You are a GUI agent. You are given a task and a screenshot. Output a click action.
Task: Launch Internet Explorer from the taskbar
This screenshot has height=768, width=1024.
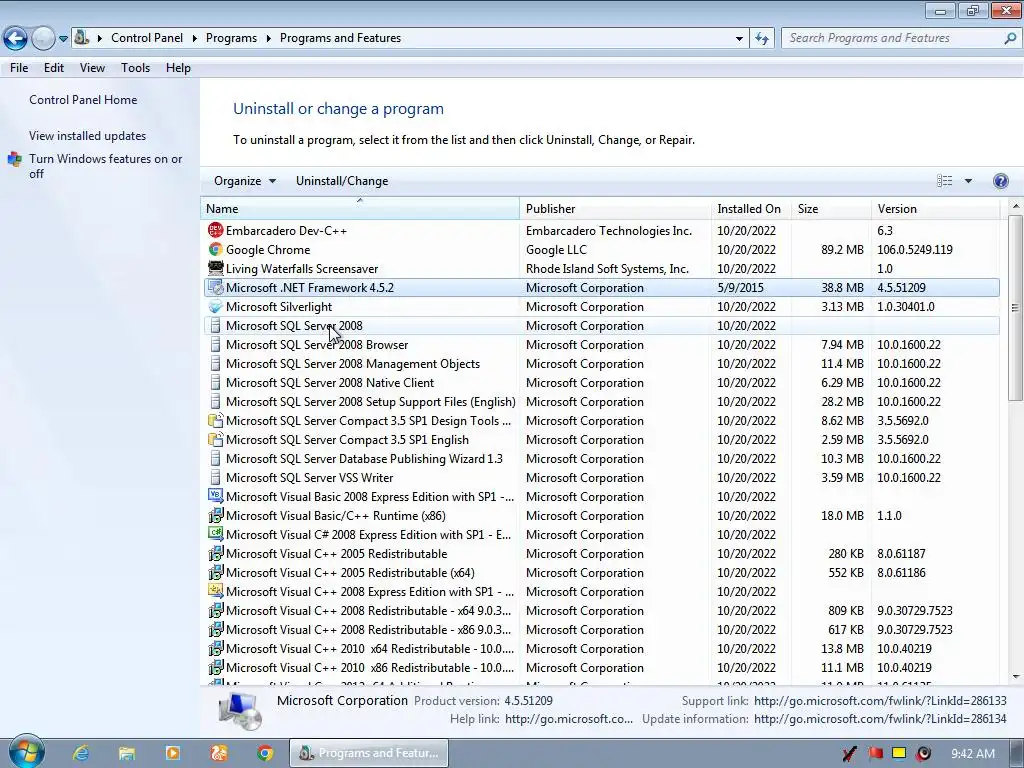pyautogui.click(x=81, y=753)
